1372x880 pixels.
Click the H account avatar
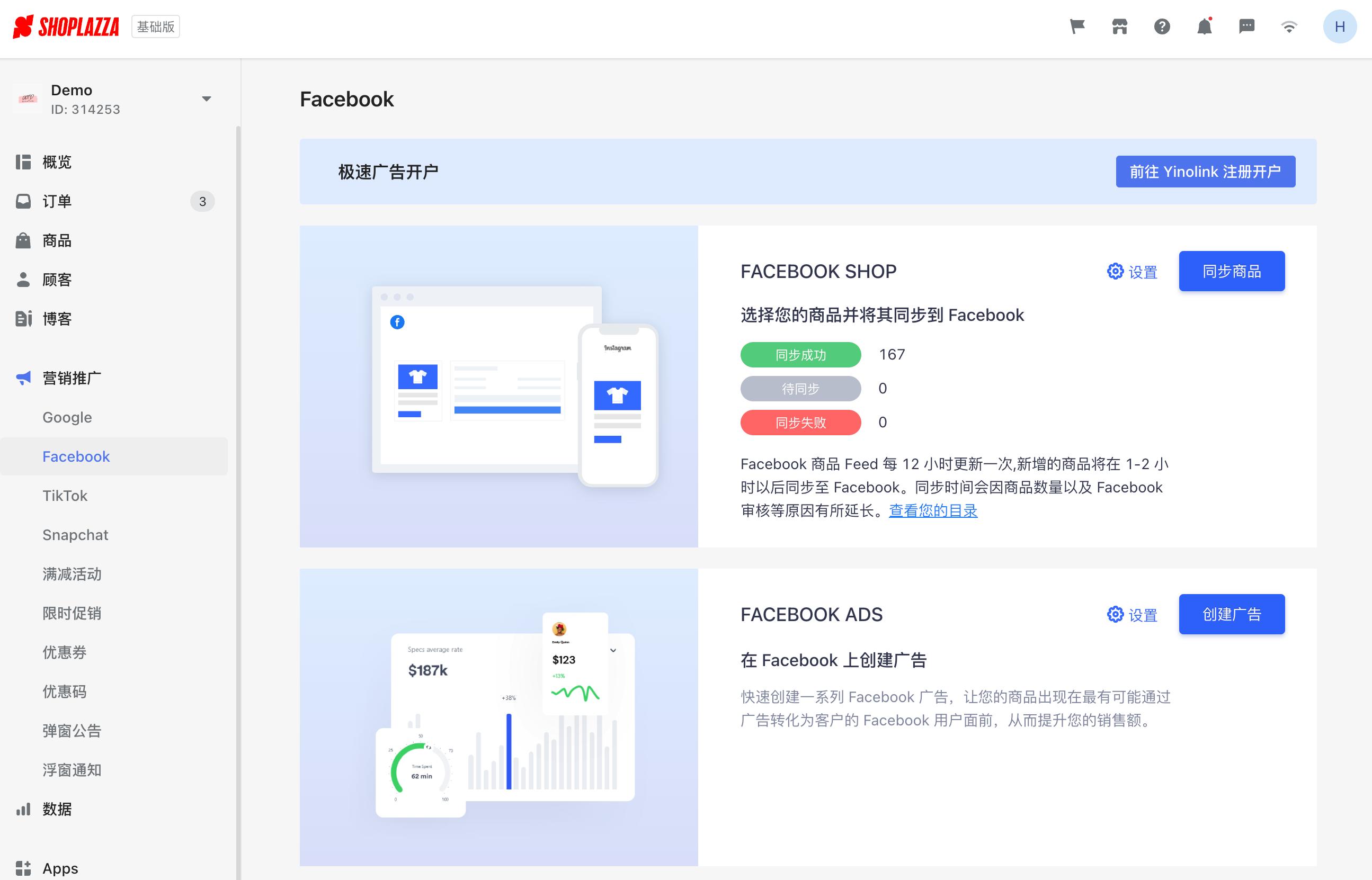coord(1340,26)
